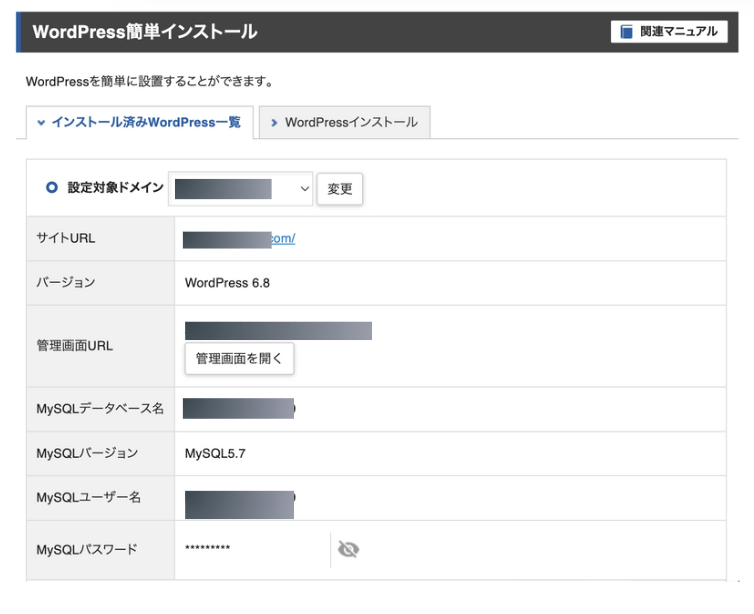Click the MySQLデータベース名 value

[x=239, y=408]
